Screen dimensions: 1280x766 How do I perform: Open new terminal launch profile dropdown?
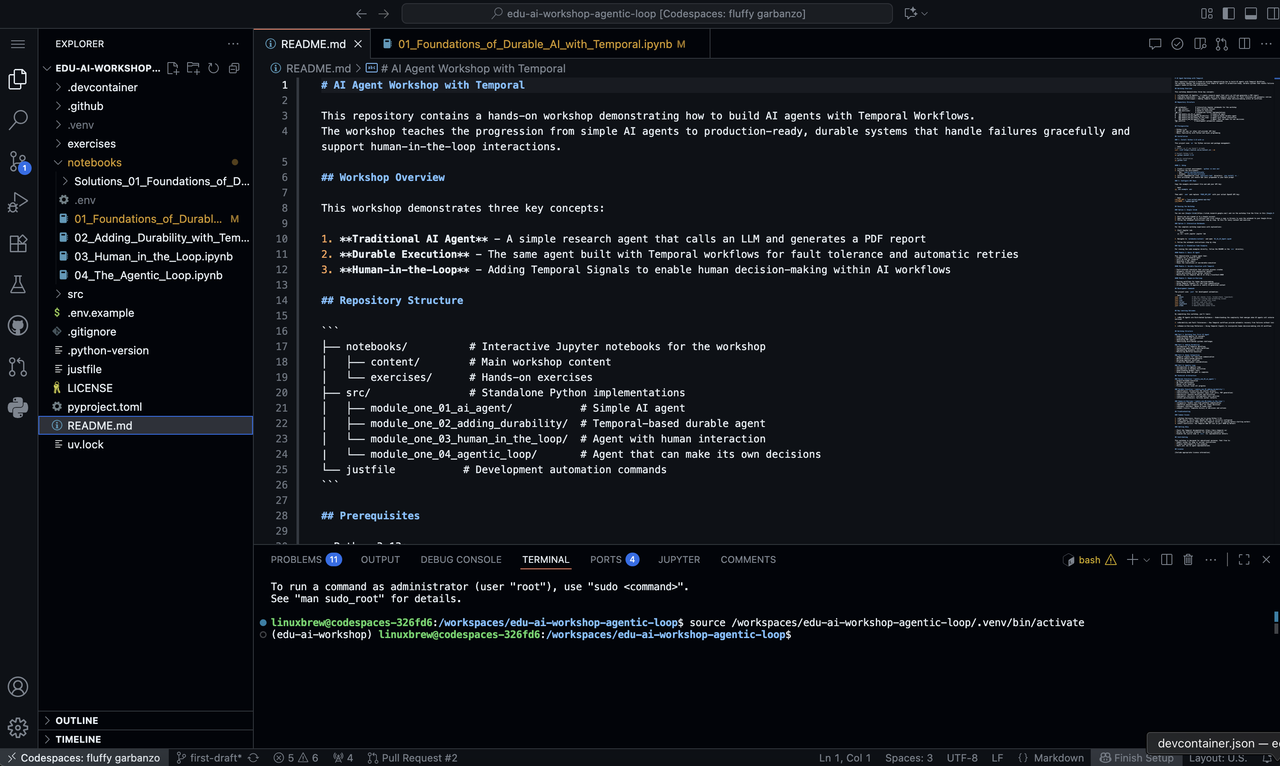coord(1146,560)
